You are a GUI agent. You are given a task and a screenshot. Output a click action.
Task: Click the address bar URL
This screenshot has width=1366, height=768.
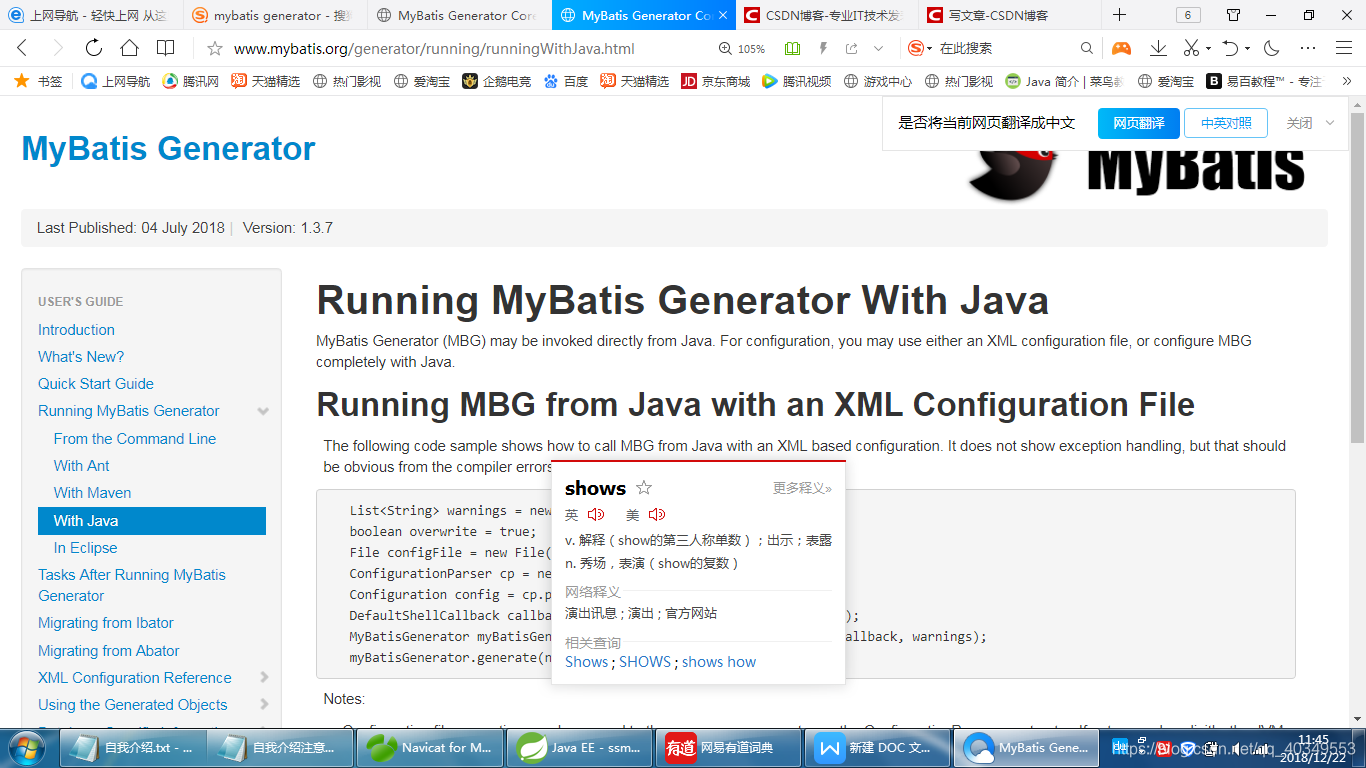pos(434,48)
